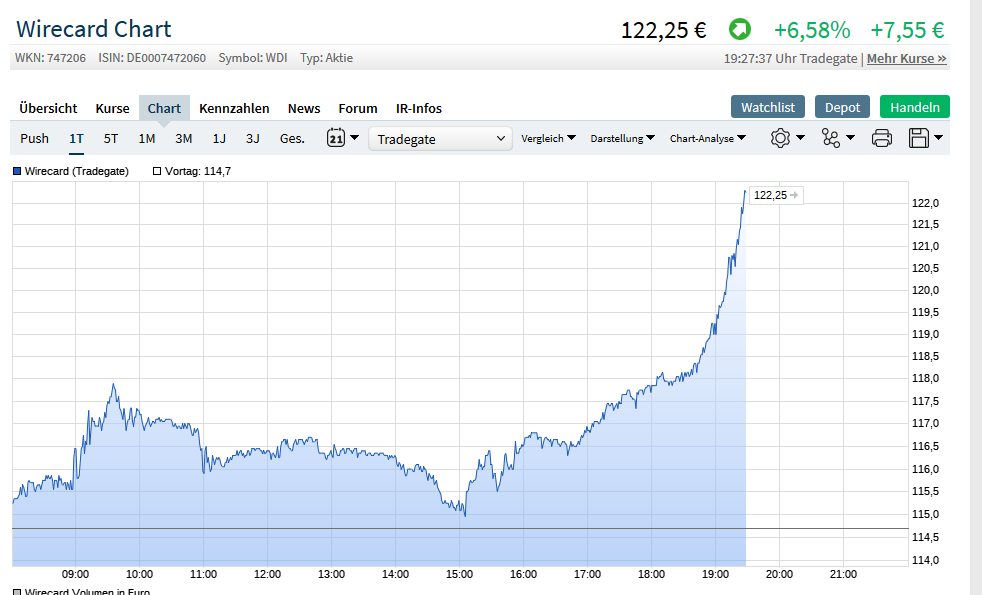Select the Push timeframe

pos(34,138)
